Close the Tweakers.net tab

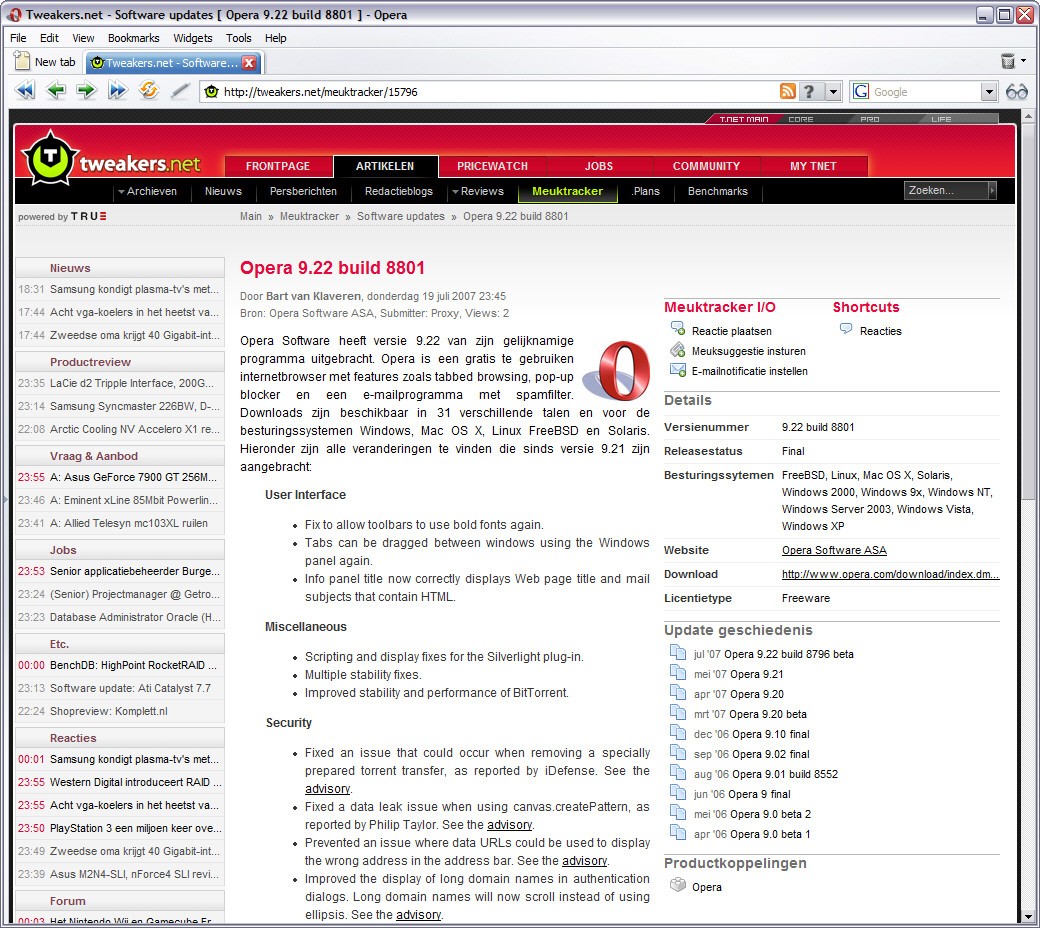(249, 63)
